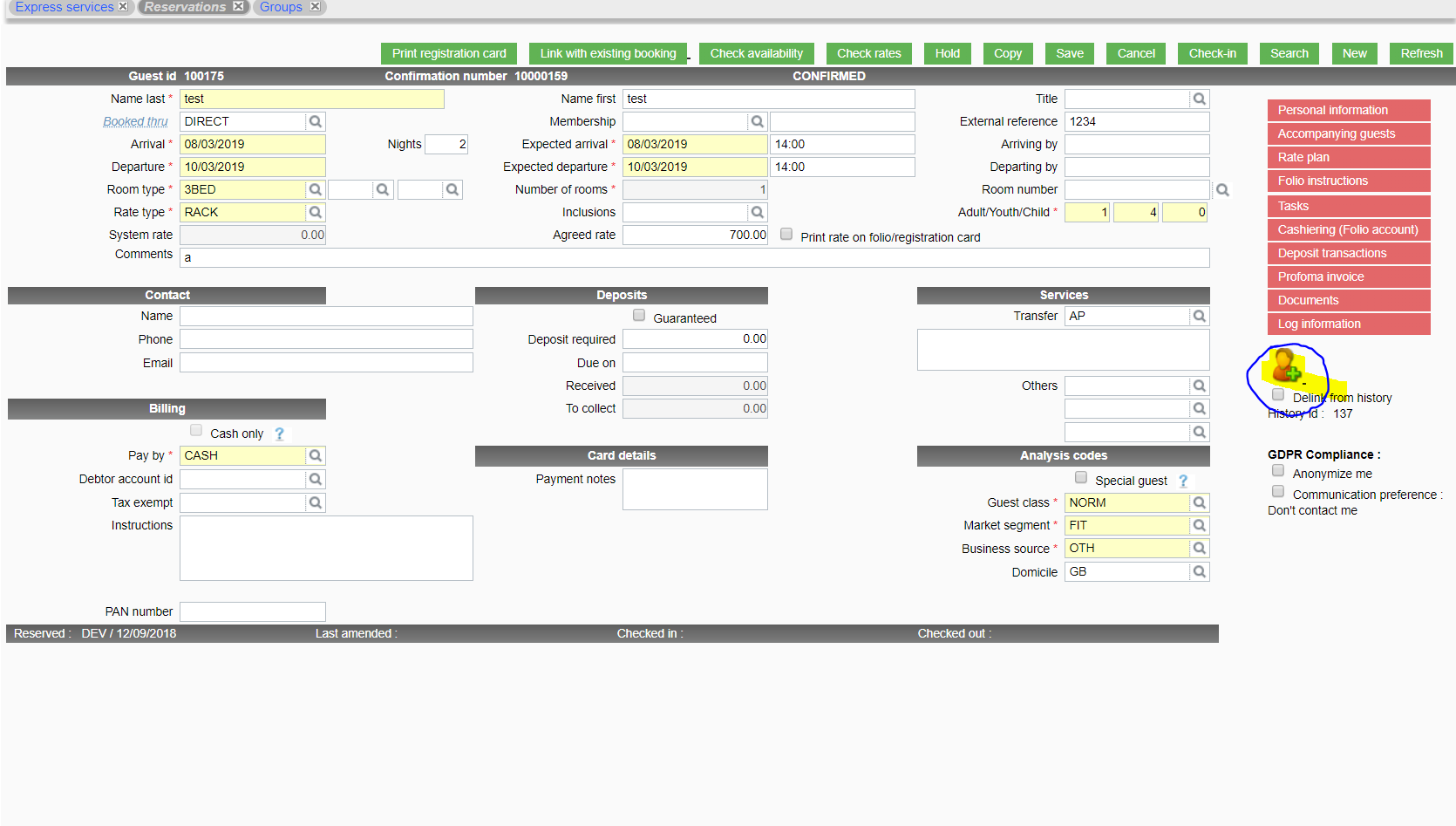Close the Groups tab

tap(315, 6)
